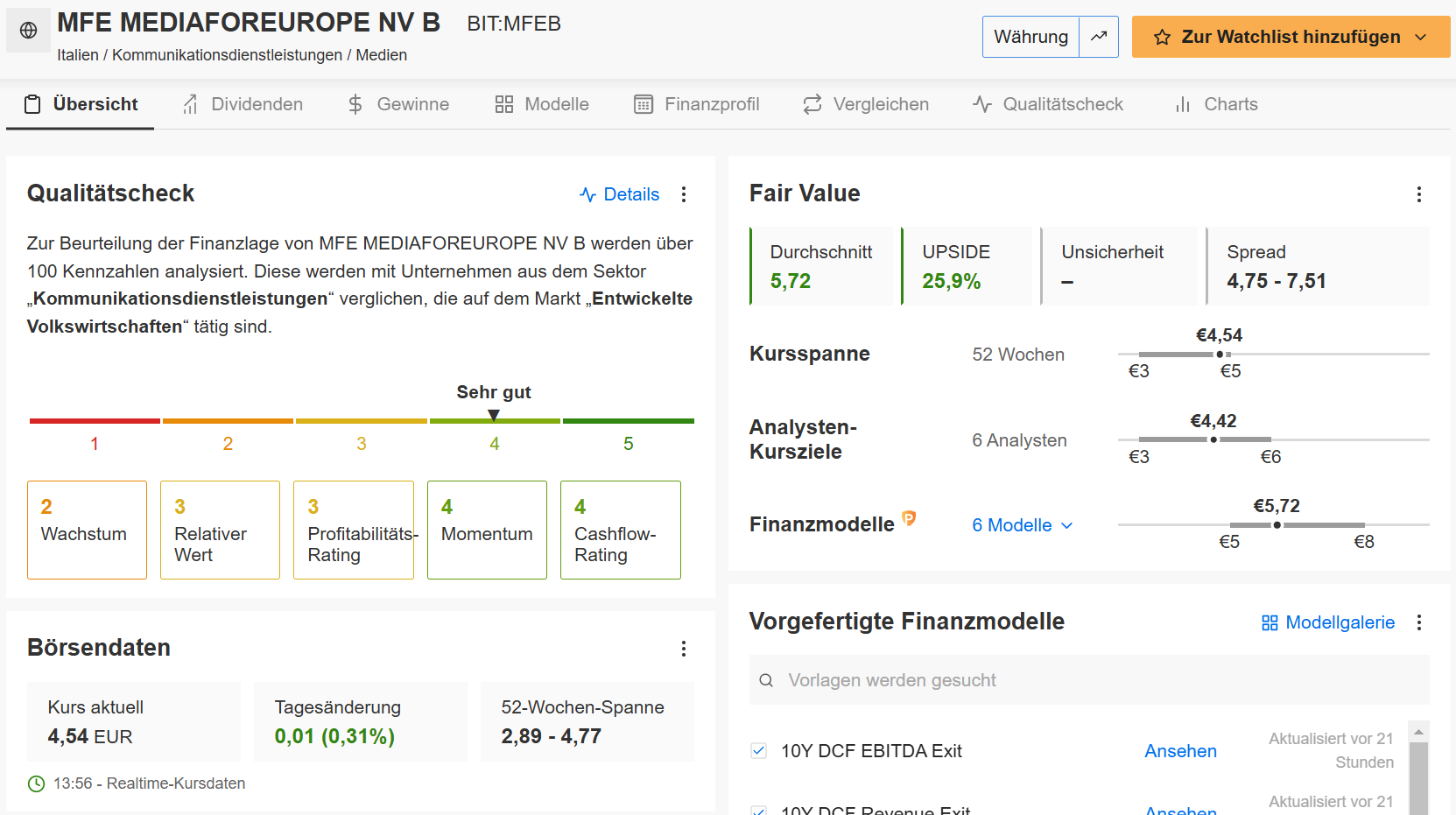Open Fair Value three-dot options menu
This screenshot has width=1456, height=815.
point(1419,194)
